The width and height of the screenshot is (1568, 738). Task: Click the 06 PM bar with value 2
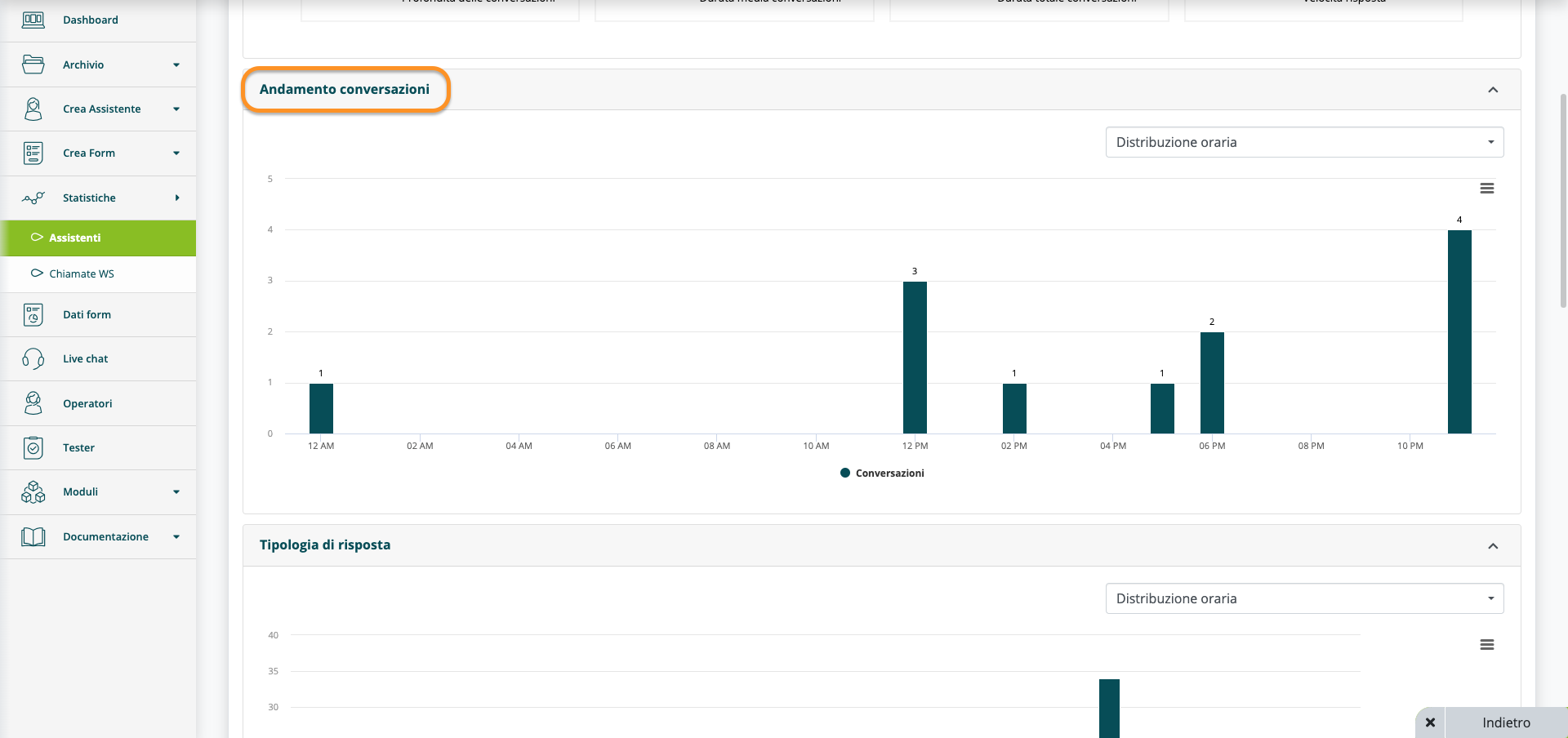(x=1212, y=383)
